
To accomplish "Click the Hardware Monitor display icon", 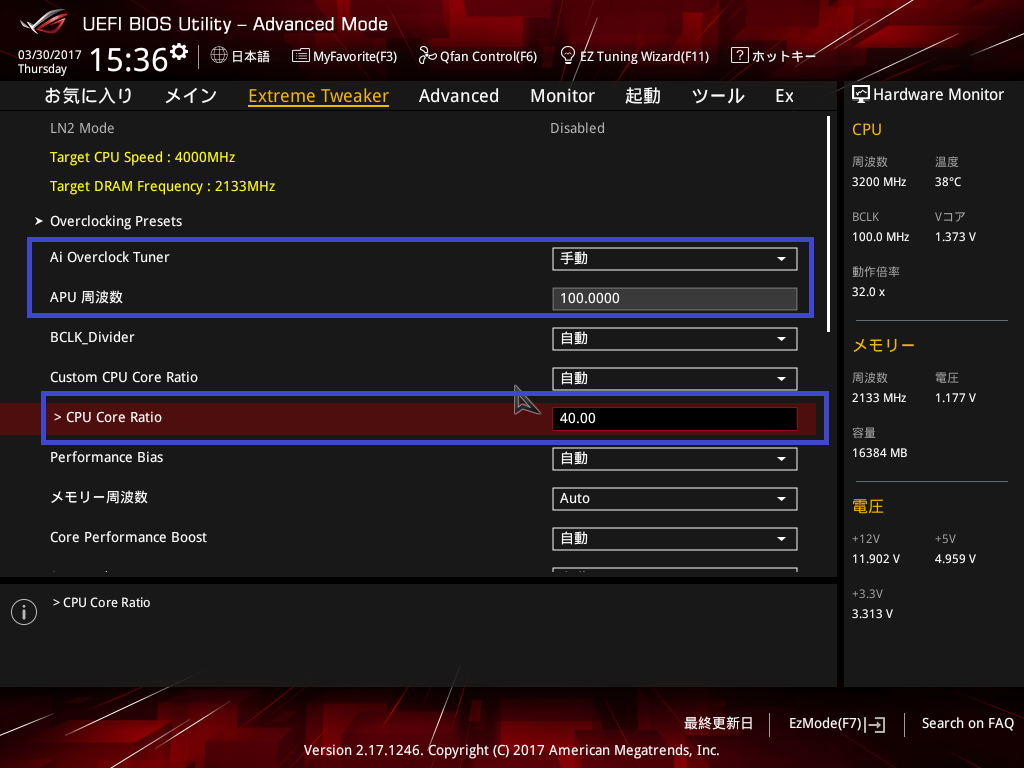I will click(x=861, y=95).
